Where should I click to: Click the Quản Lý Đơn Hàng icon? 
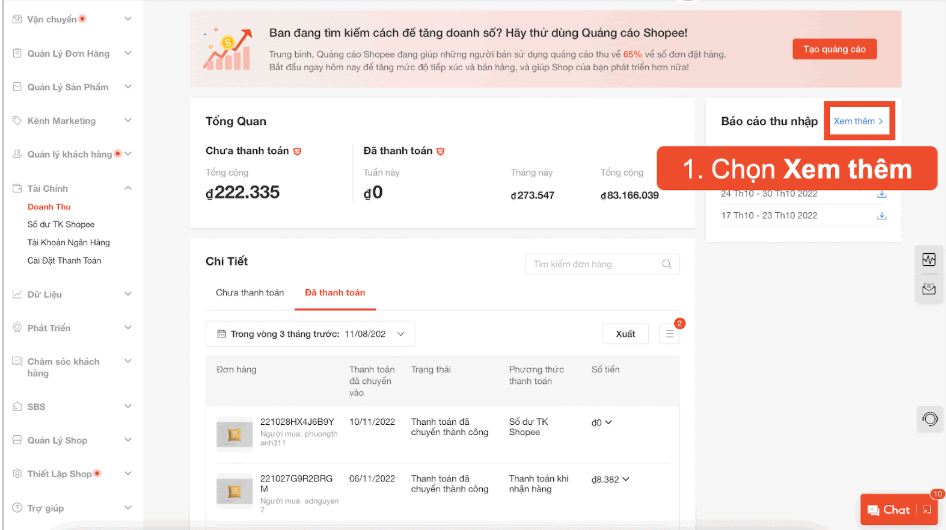tap(17, 53)
